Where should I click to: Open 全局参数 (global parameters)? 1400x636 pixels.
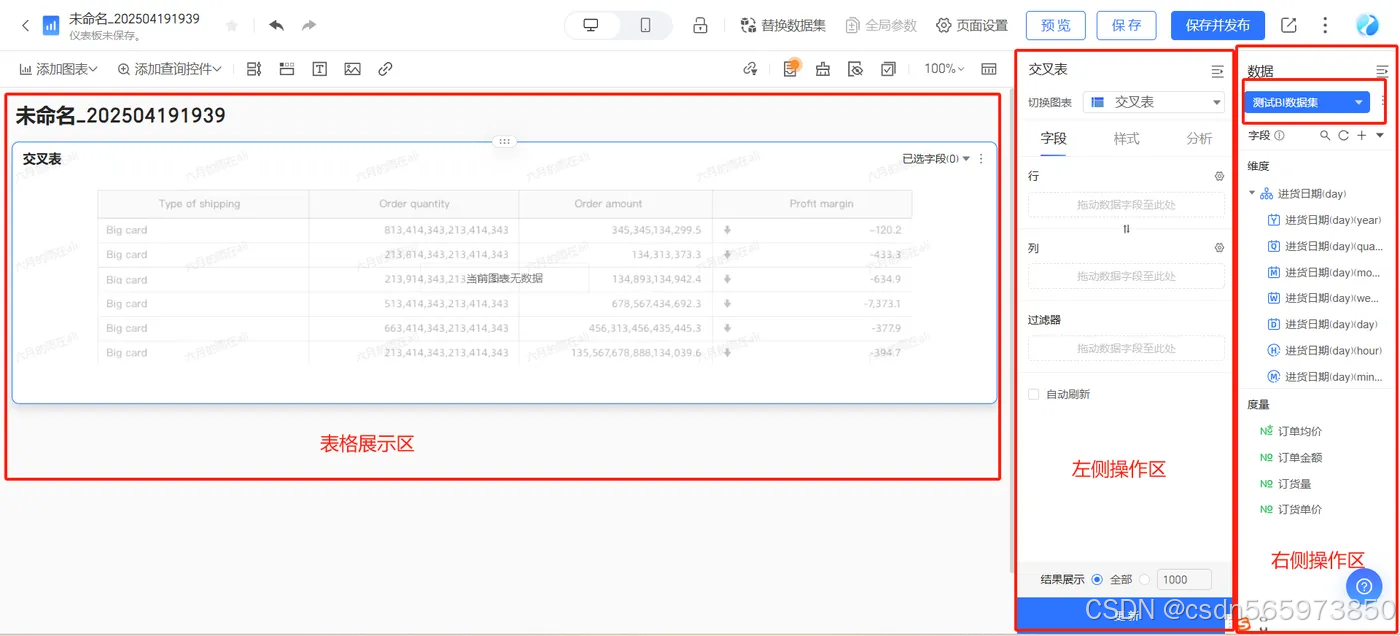click(881, 25)
